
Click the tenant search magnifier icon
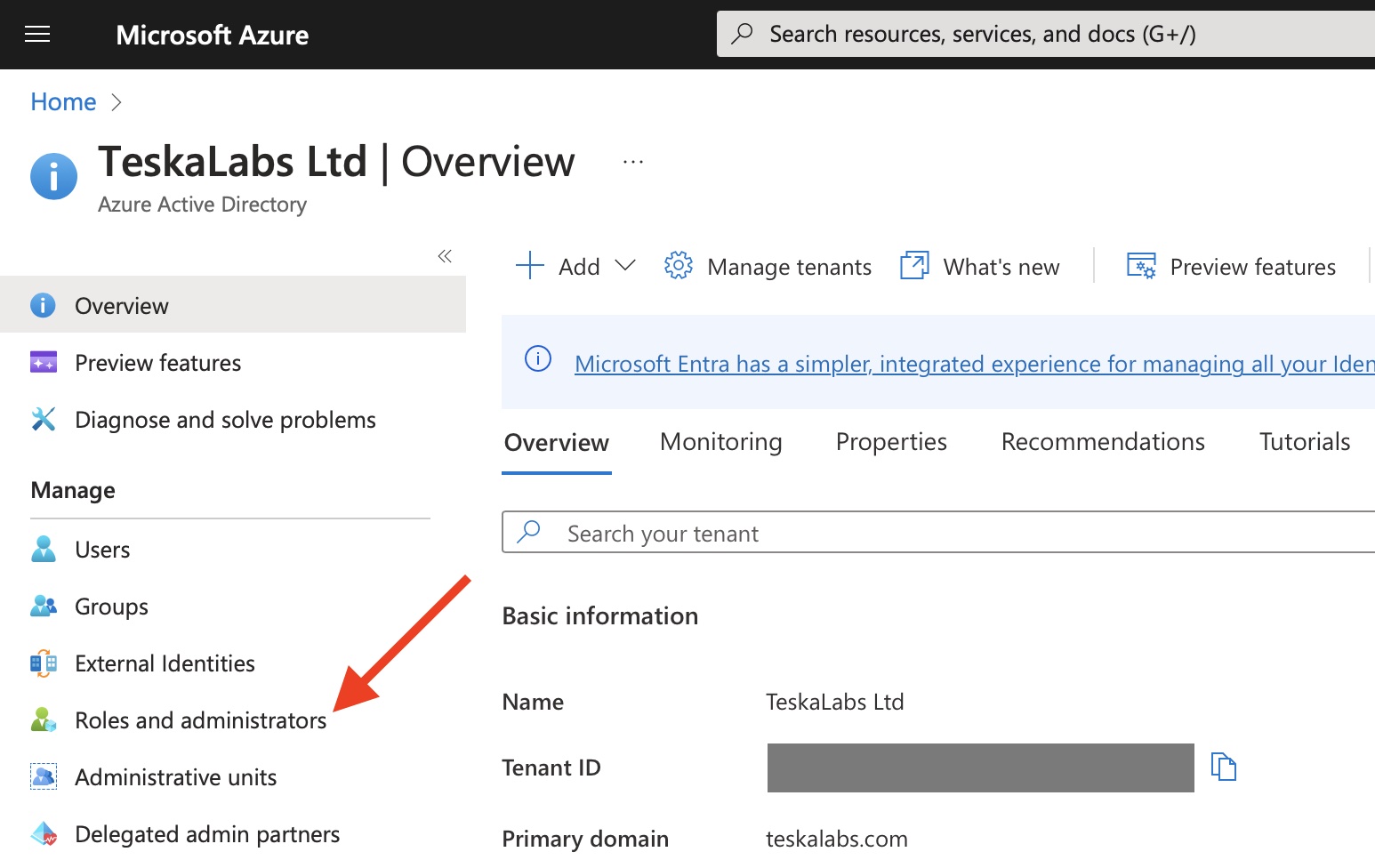click(x=528, y=532)
